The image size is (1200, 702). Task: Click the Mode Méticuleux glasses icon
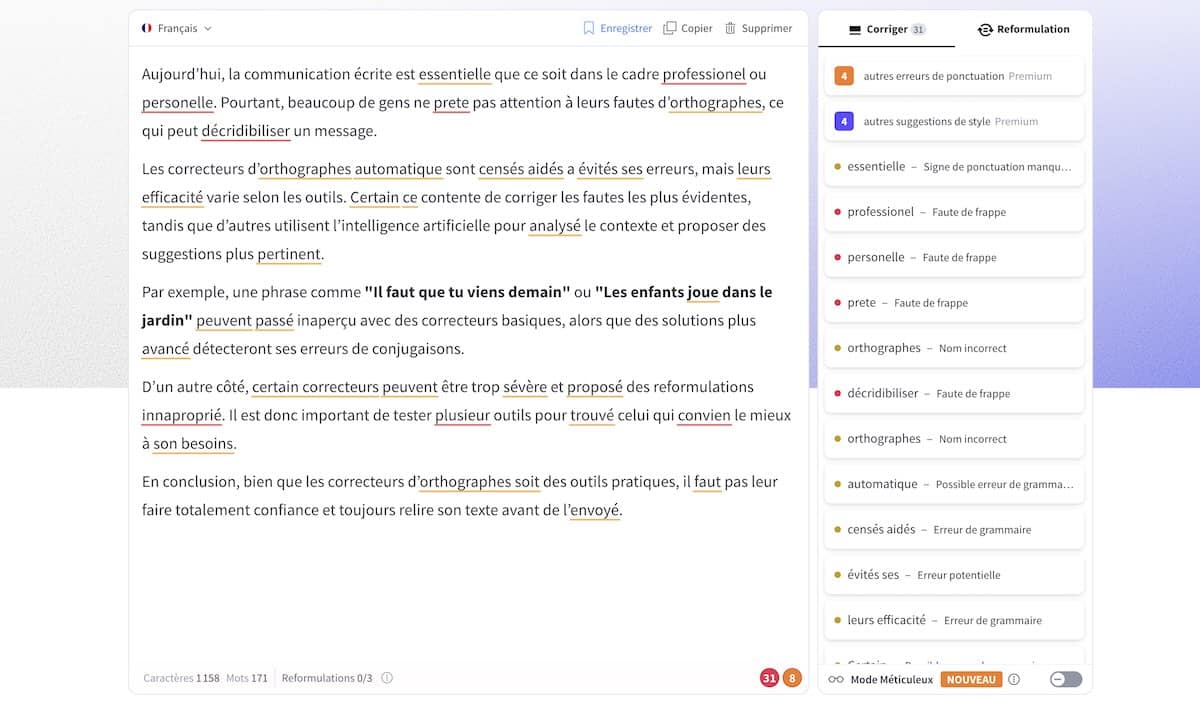pyautogui.click(x=836, y=679)
